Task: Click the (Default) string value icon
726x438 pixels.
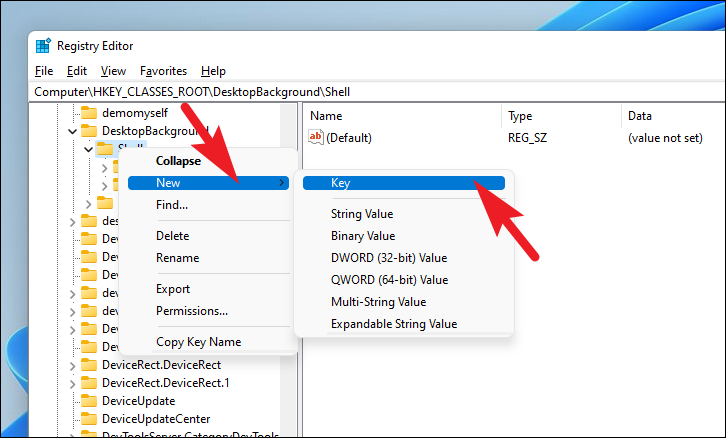Action: pos(316,137)
